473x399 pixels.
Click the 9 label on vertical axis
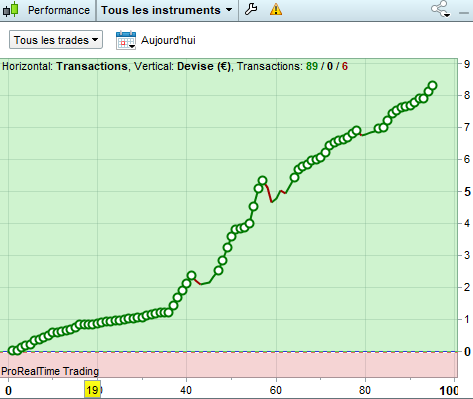pos(467,64)
